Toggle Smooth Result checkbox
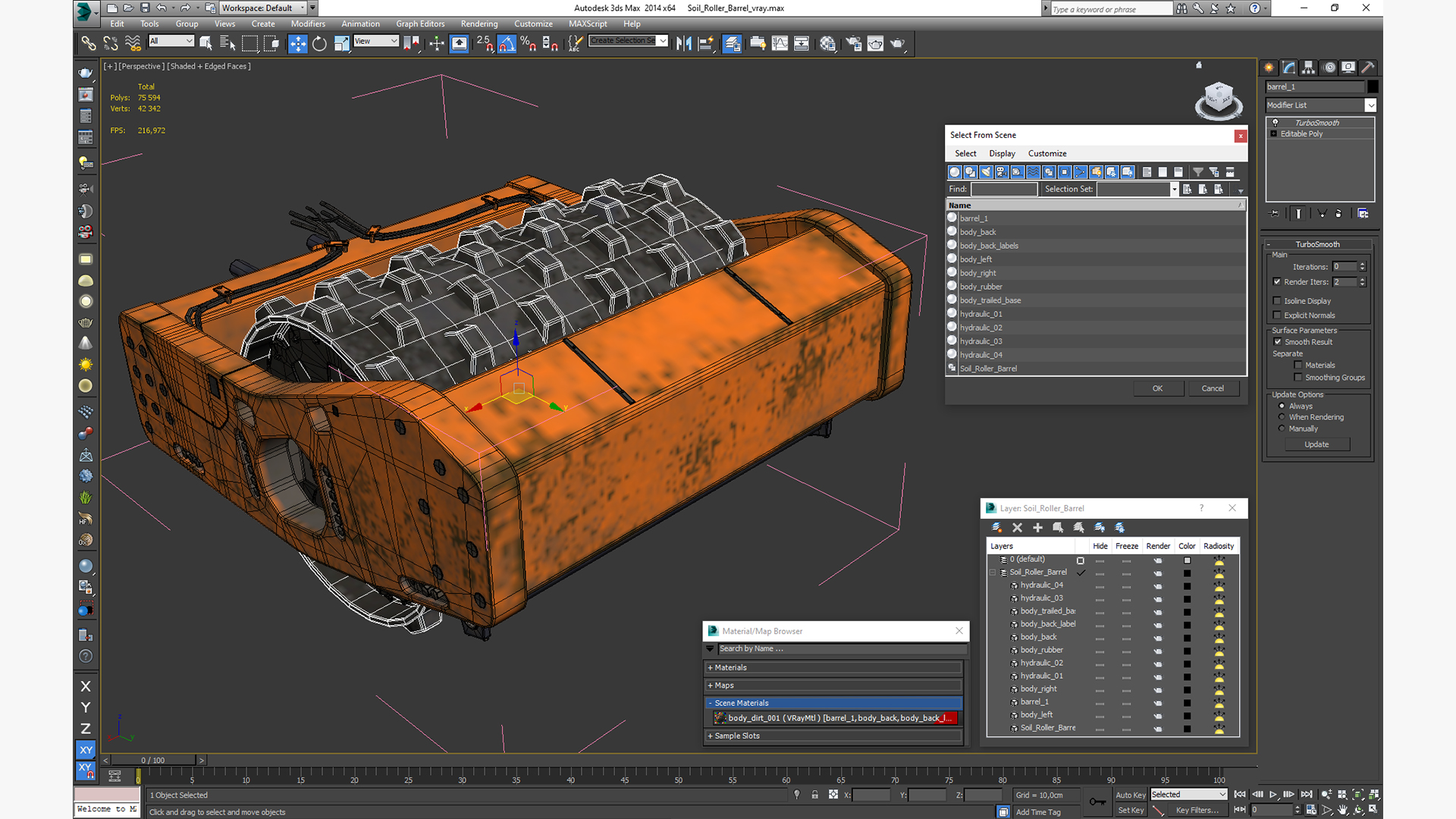The image size is (1456, 819). [1278, 342]
